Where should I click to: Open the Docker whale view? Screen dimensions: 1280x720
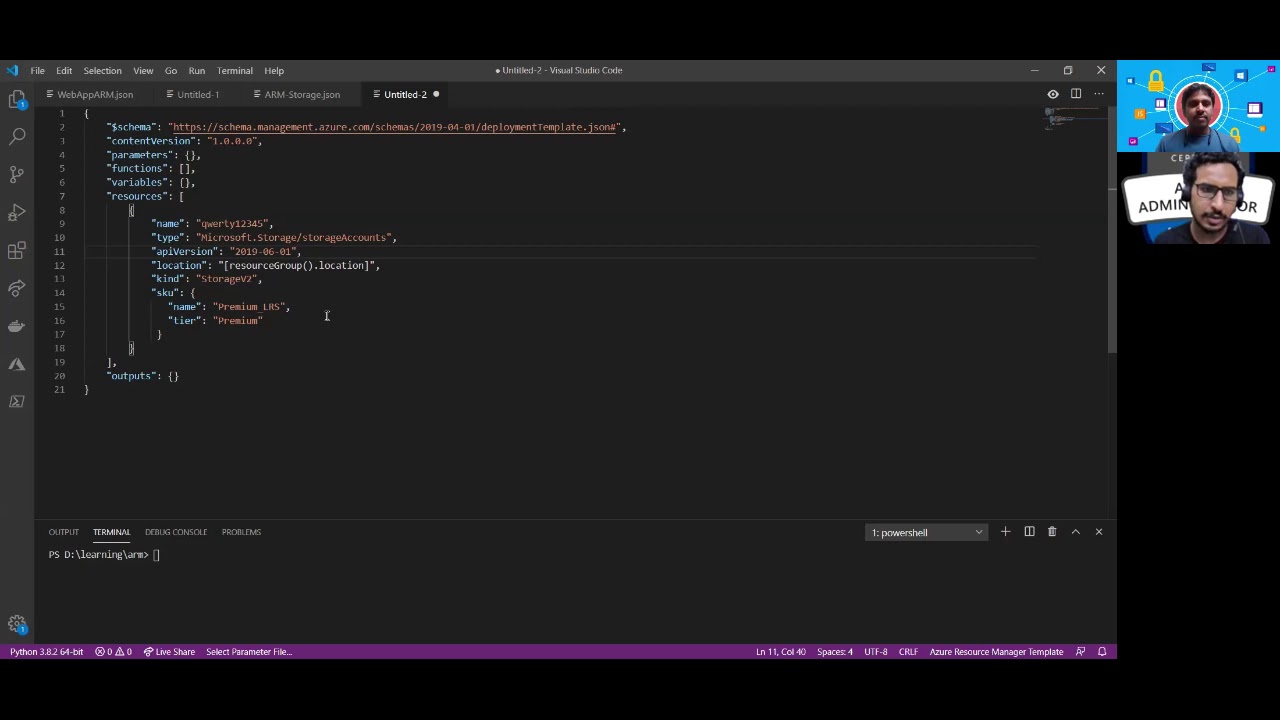pos(17,326)
